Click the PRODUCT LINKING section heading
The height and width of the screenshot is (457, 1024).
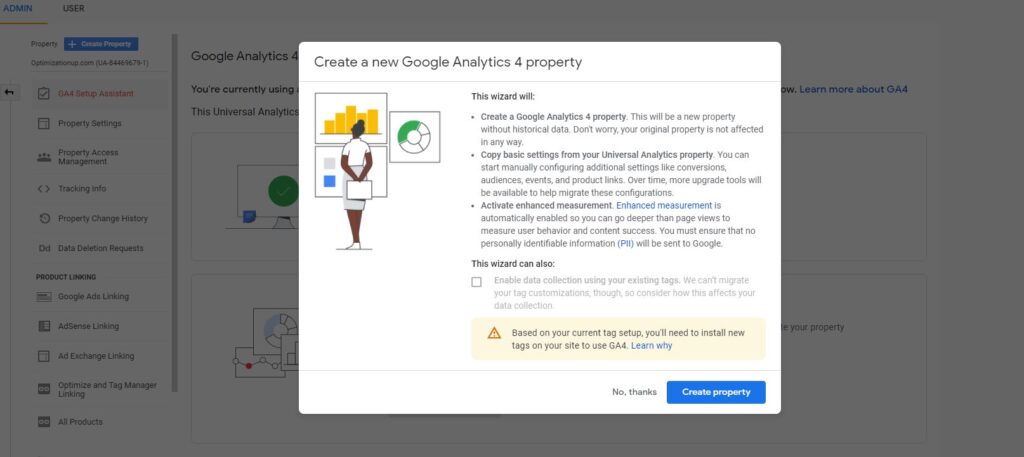66,277
